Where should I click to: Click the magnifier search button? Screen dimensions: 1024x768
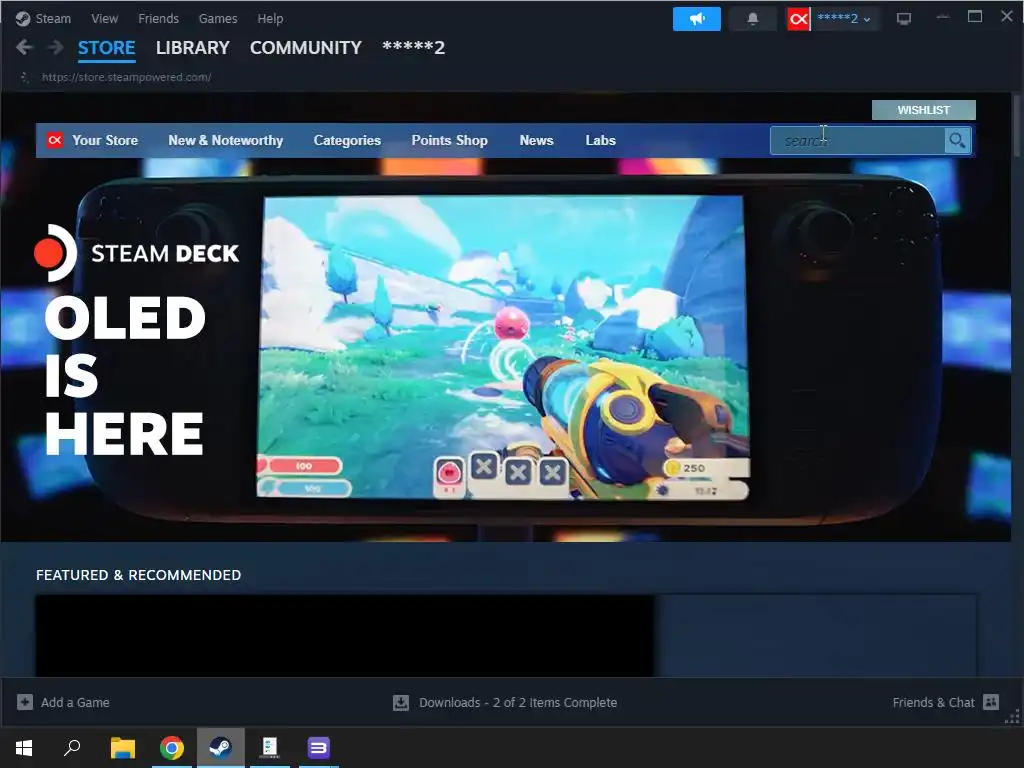(x=957, y=140)
